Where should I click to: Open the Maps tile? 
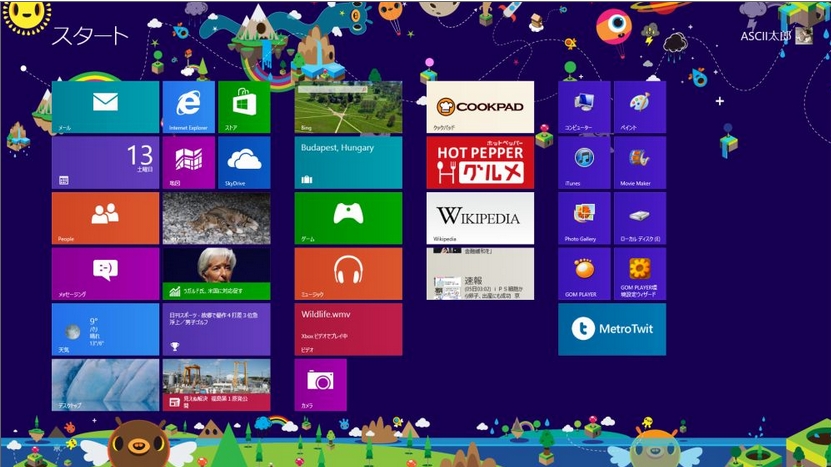pyautogui.click(x=189, y=163)
